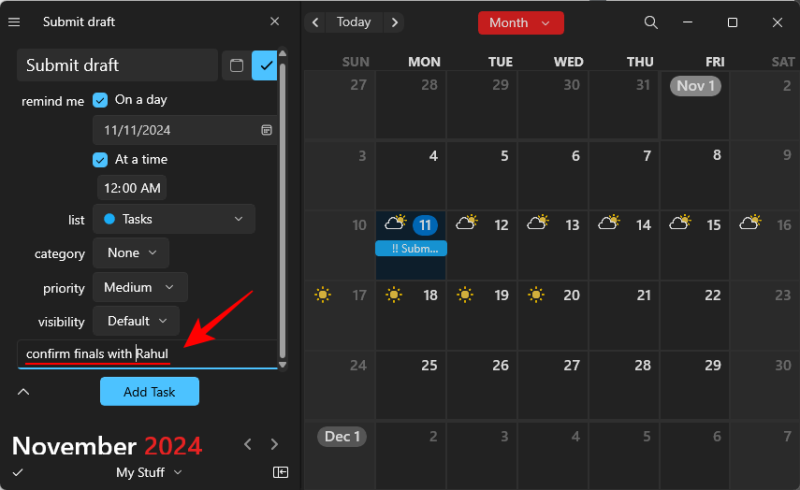Viewport: 800px width, 490px height.
Task: Click the weather icon on Wednesday 13
Action: pos(538,223)
